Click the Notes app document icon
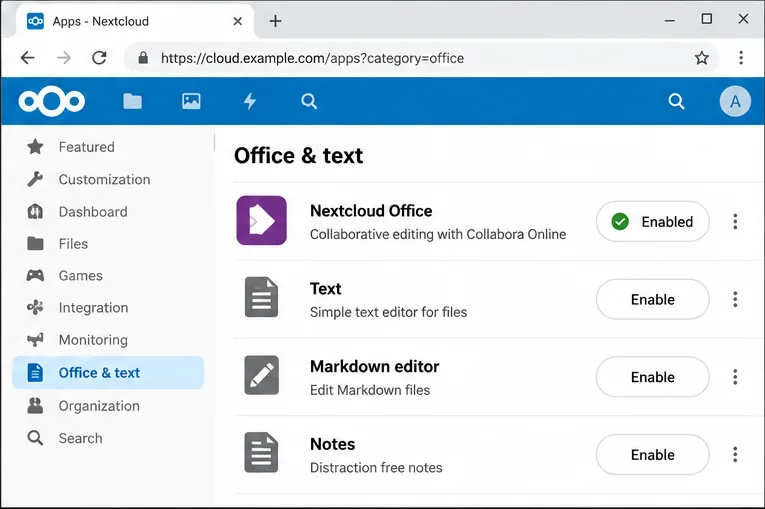Image resolution: width=765 pixels, height=509 pixels. [x=262, y=452]
